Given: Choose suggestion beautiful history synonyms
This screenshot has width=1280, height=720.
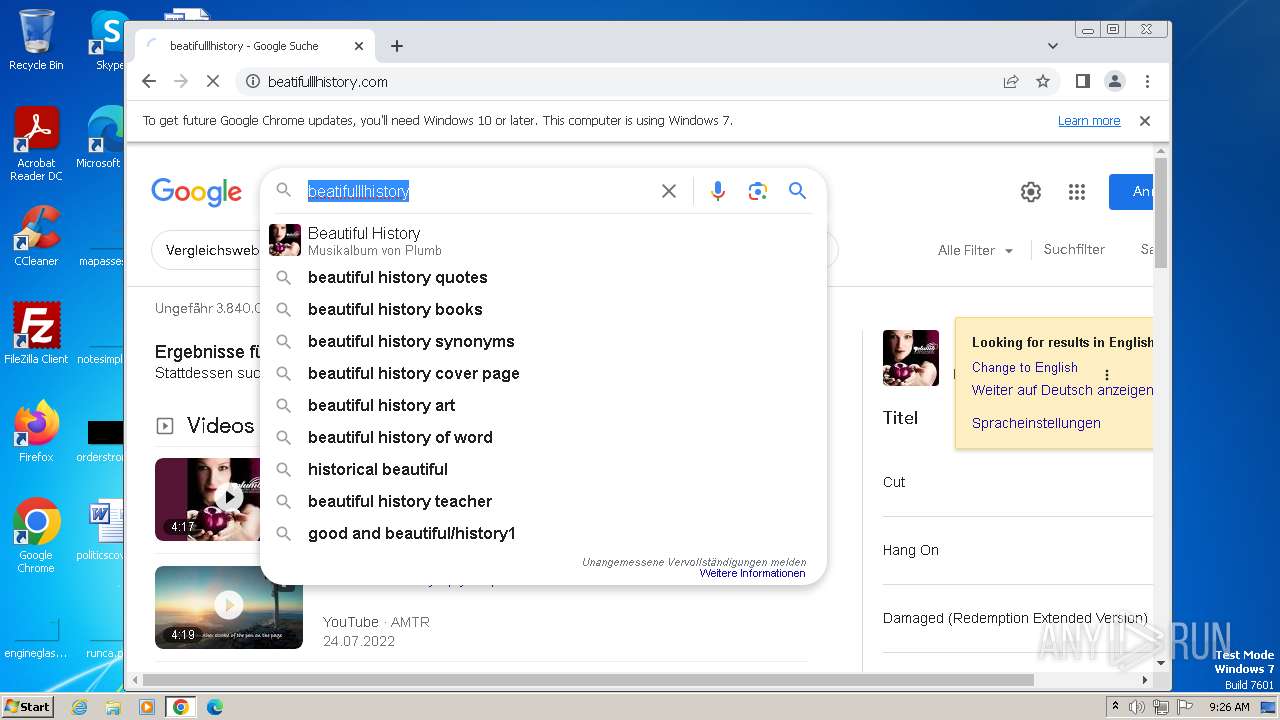Looking at the screenshot, I should [x=544, y=341].
